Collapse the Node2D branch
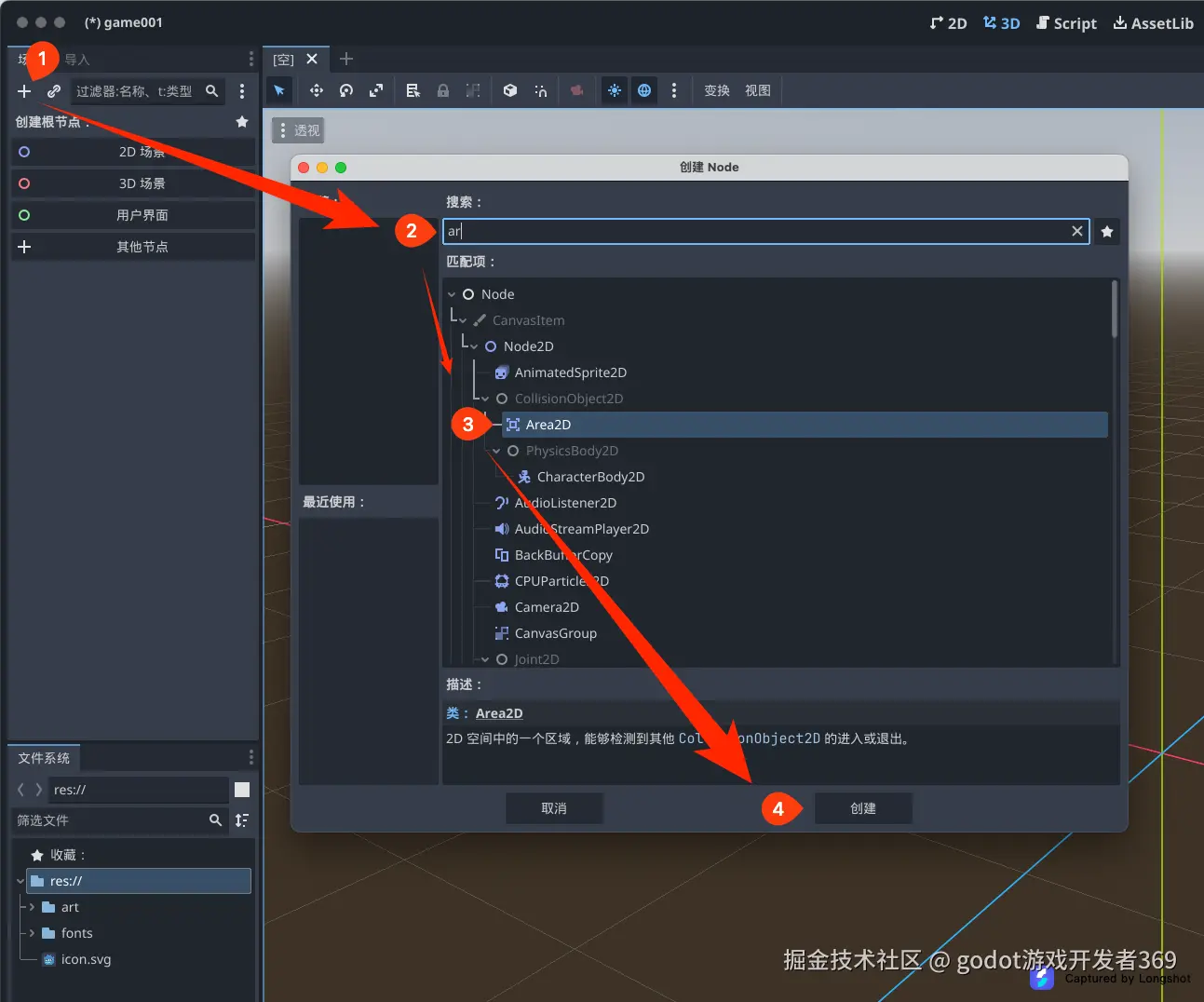Screen dimensions: 1204x1002 [x=474, y=346]
